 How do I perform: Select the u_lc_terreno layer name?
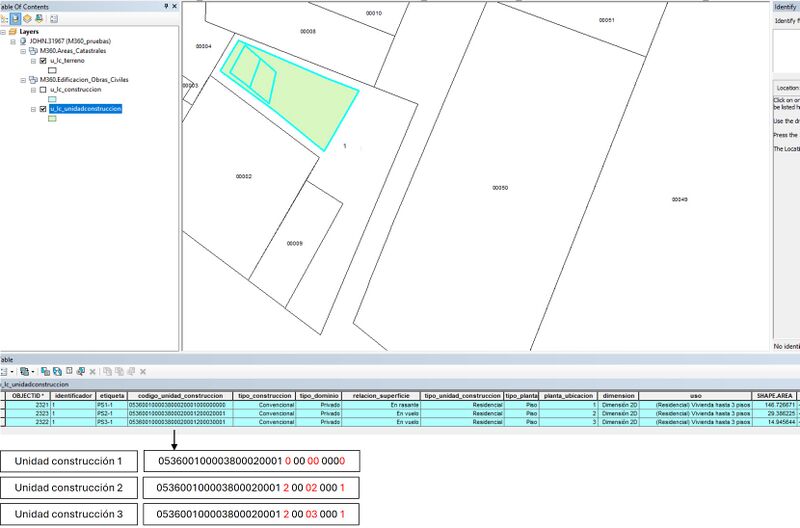(67, 61)
